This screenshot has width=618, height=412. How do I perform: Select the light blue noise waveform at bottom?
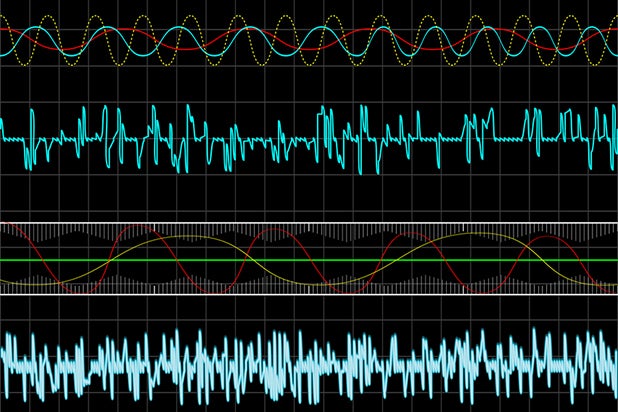pyautogui.click(x=300, y=365)
